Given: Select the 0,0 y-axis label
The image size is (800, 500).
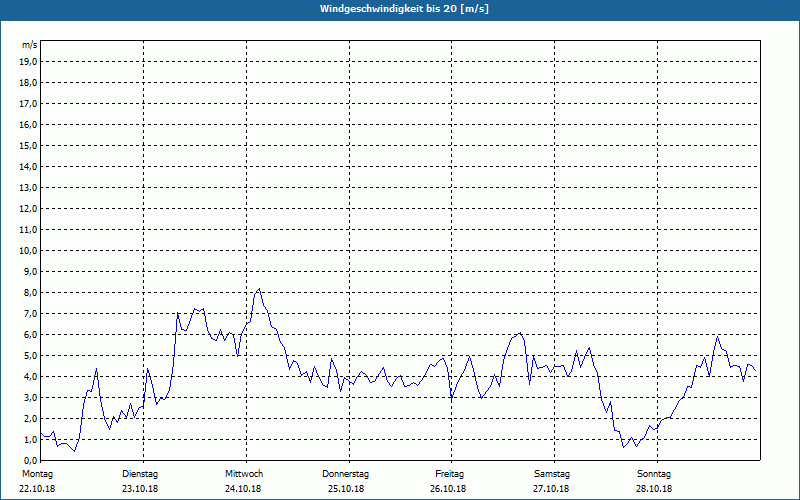Looking at the screenshot, I should (31, 461).
